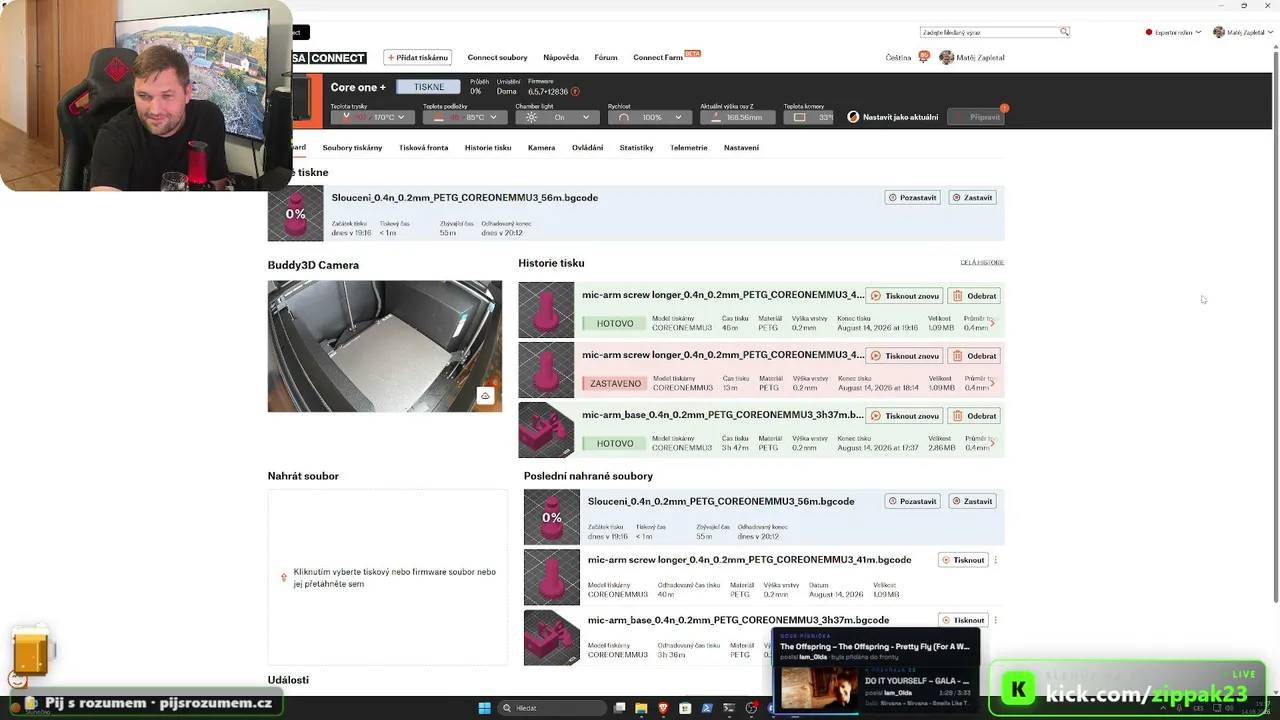Open Fórum in top navigation
Image resolution: width=1280 pixels, height=720 pixels.
pyautogui.click(x=606, y=58)
